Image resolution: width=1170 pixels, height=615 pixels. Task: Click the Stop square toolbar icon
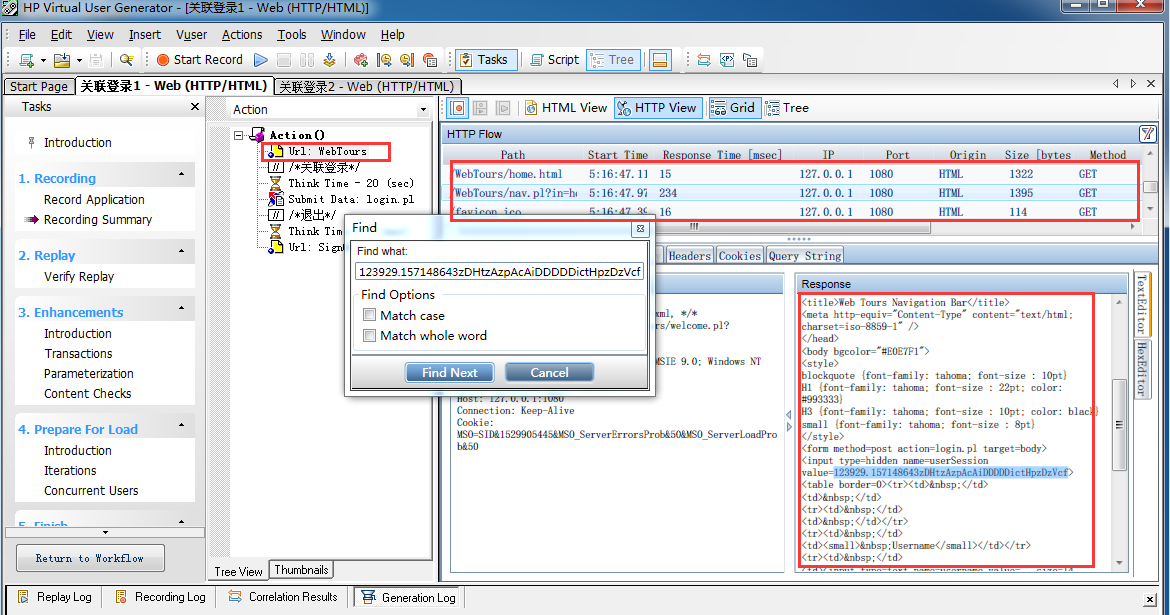coord(284,60)
